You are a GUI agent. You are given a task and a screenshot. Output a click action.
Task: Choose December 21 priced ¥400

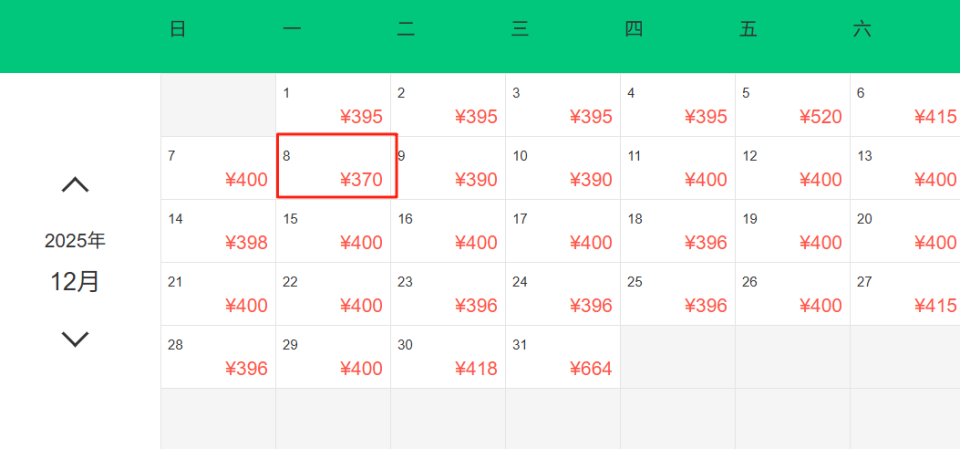click(x=218, y=294)
